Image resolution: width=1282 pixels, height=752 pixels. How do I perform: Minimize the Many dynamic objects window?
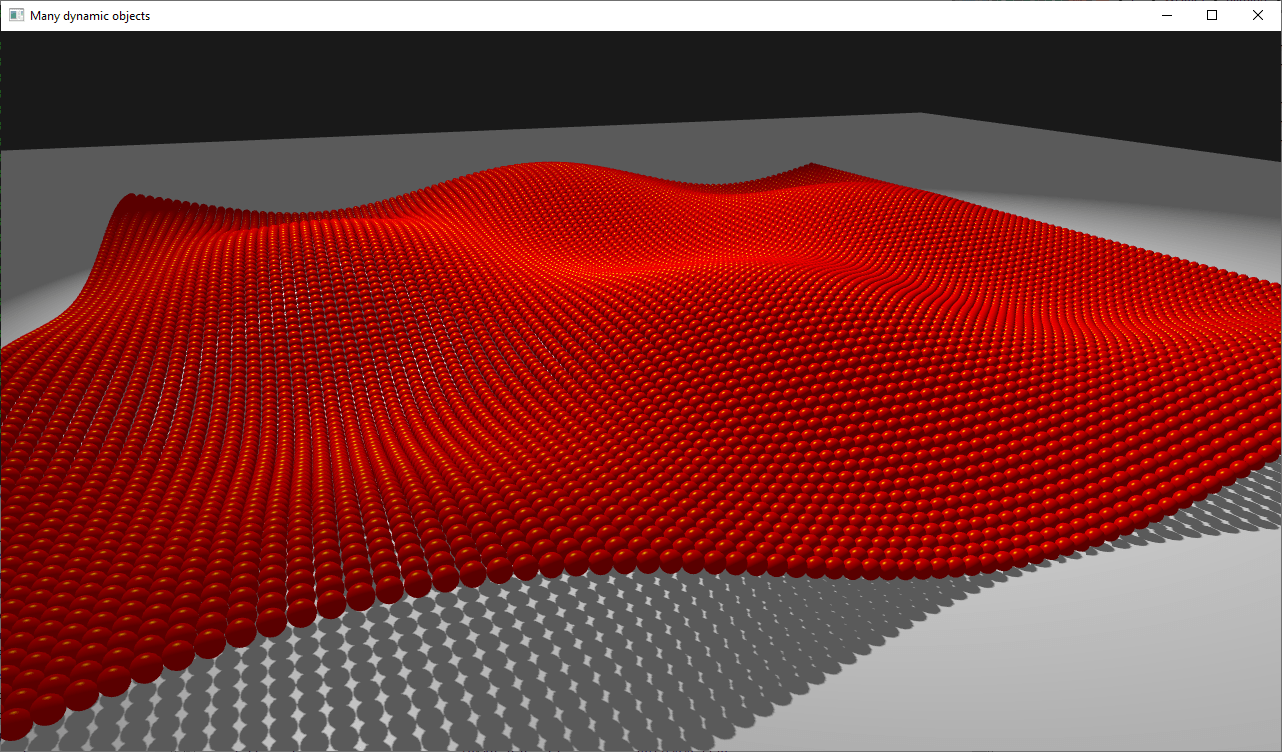(x=1166, y=15)
